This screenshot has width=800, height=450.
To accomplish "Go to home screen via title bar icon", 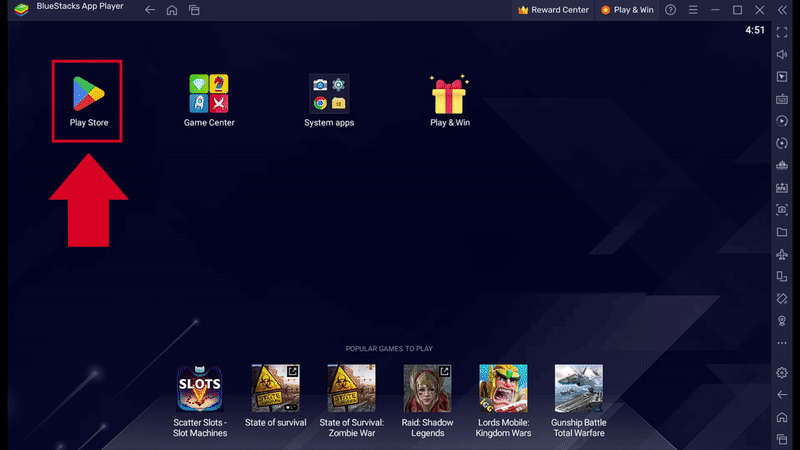I will 172,10.
